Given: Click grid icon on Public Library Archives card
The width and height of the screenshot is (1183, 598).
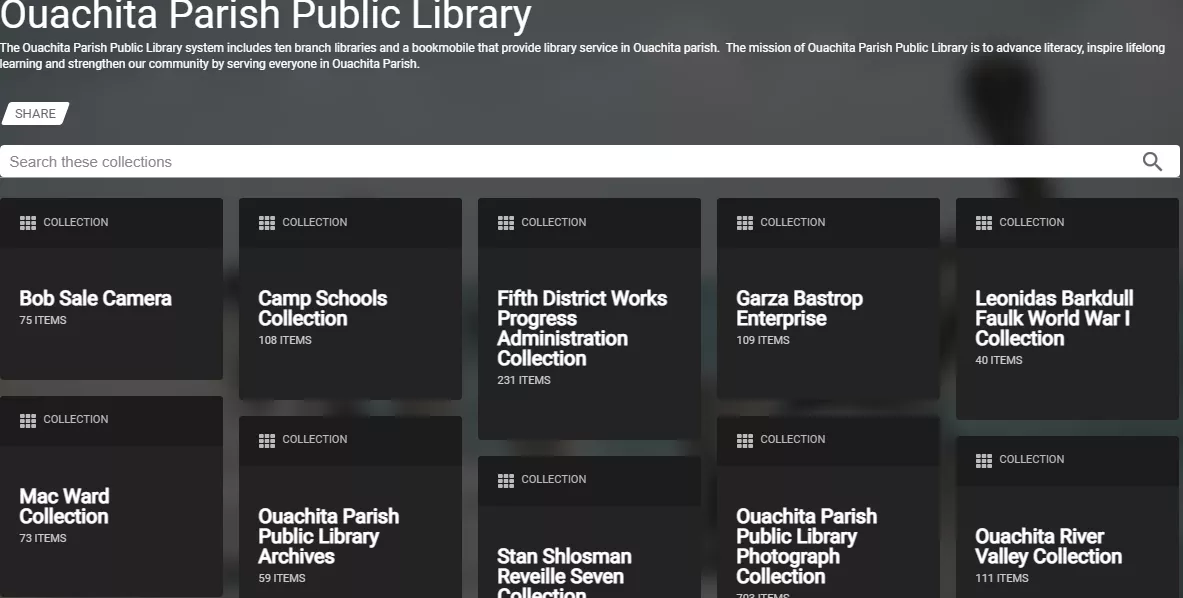Looking at the screenshot, I should click(x=267, y=440).
